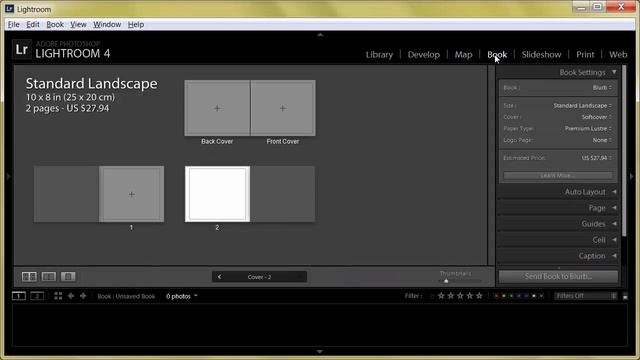Viewport: 640px width, 360px height.
Task: Open the File menu
Action: [x=13, y=24]
